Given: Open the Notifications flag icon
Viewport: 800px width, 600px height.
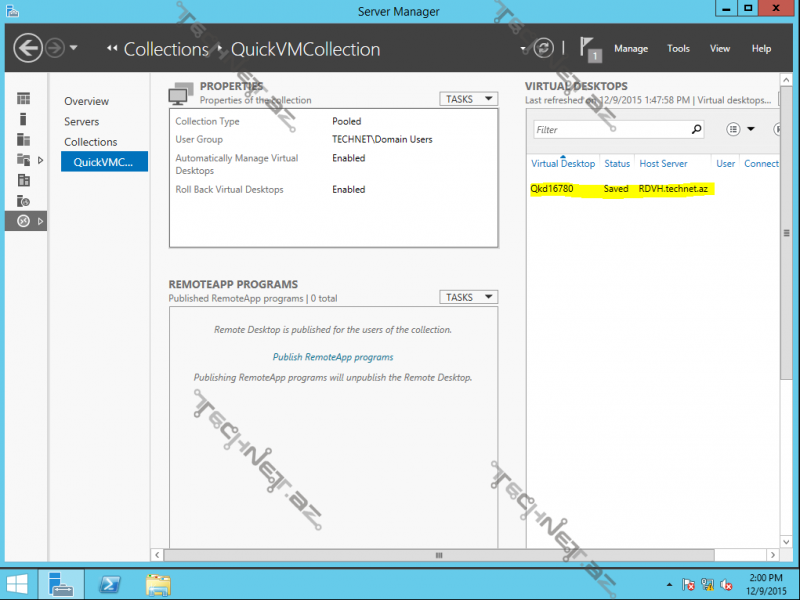Looking at the screenshot, I should point(590,49).
